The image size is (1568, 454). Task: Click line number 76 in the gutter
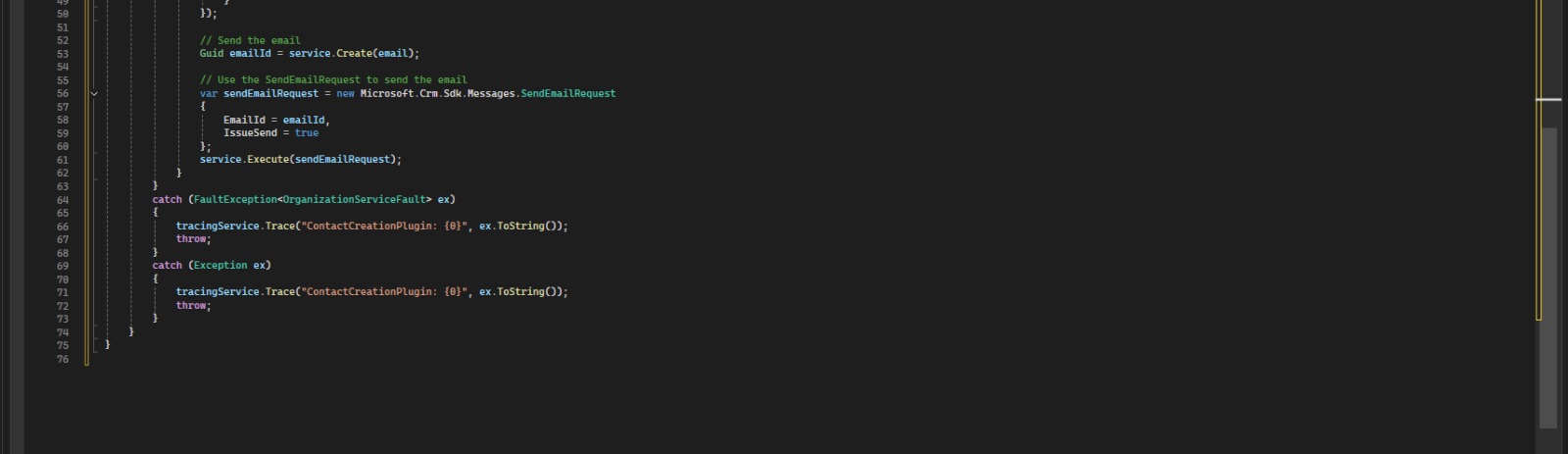click(63, 359)
